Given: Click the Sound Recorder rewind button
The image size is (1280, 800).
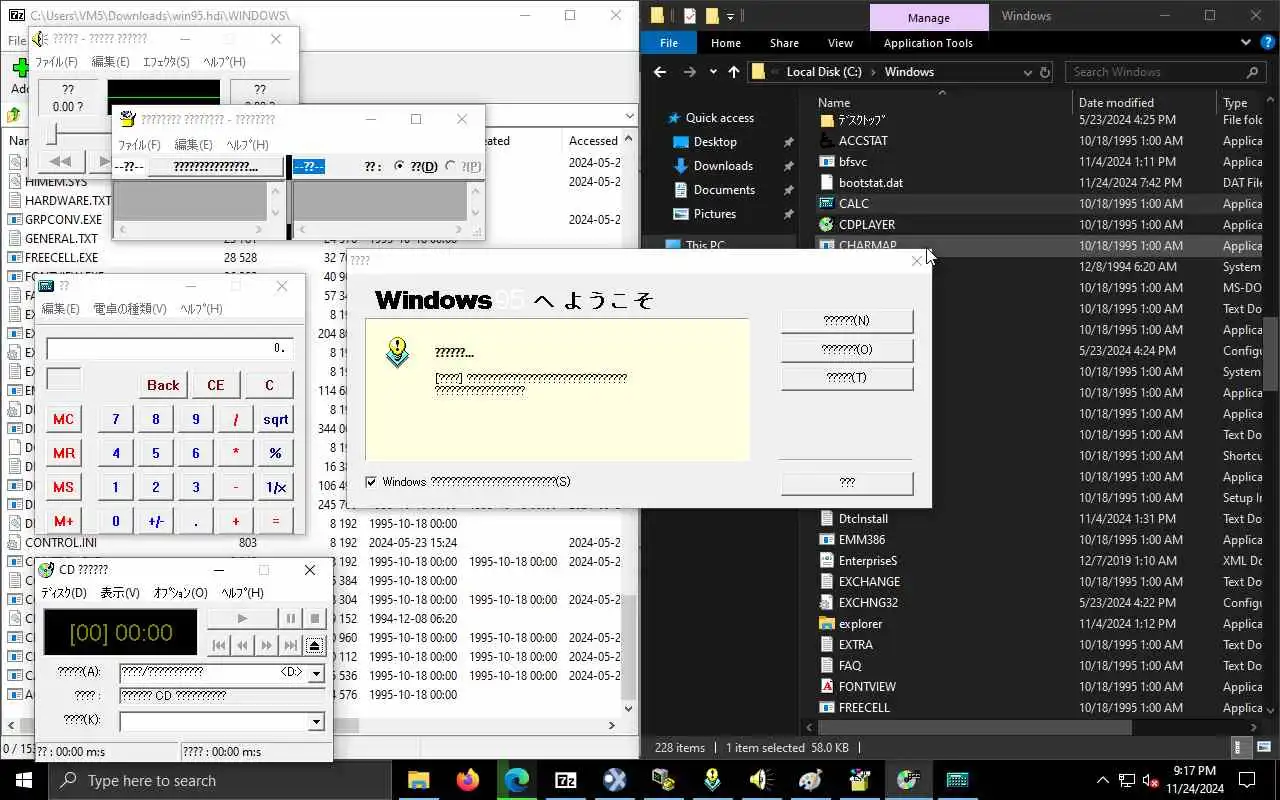Looking at the screenshot, I should (x=60, y=161).
